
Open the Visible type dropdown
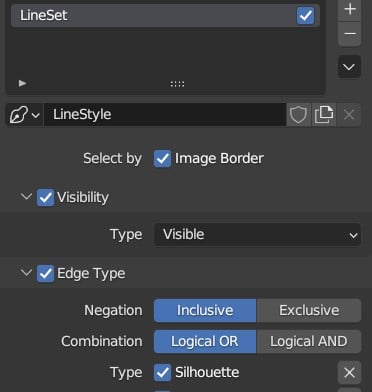[257, 235]
